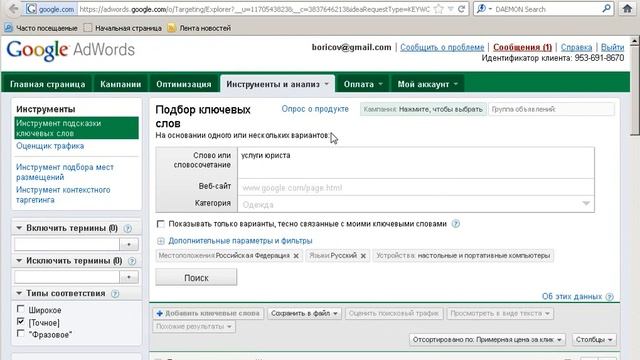Click help icon next to Исключить термины

coord(132,261)
